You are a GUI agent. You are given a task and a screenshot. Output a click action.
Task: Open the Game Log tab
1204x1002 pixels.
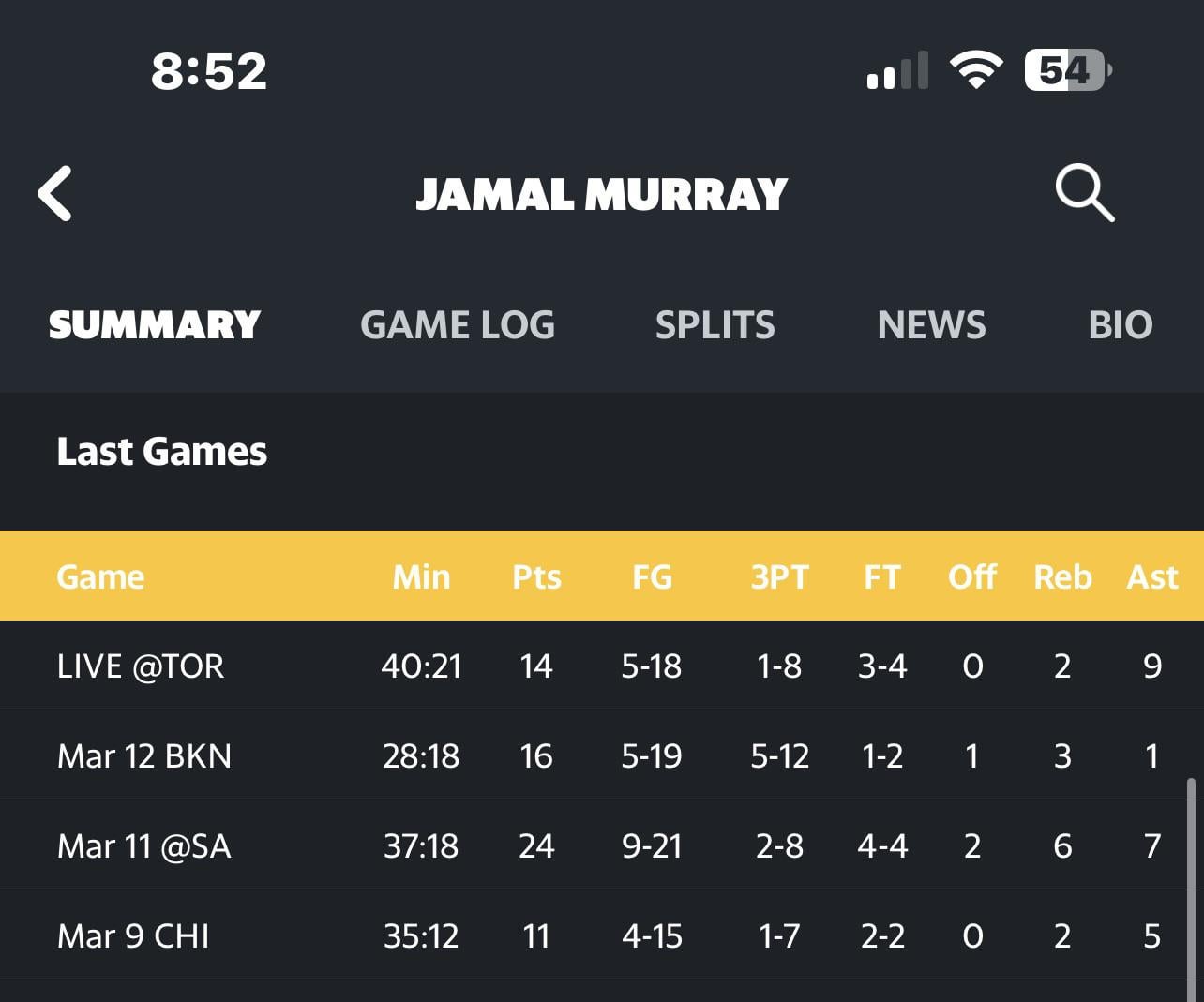458,325
